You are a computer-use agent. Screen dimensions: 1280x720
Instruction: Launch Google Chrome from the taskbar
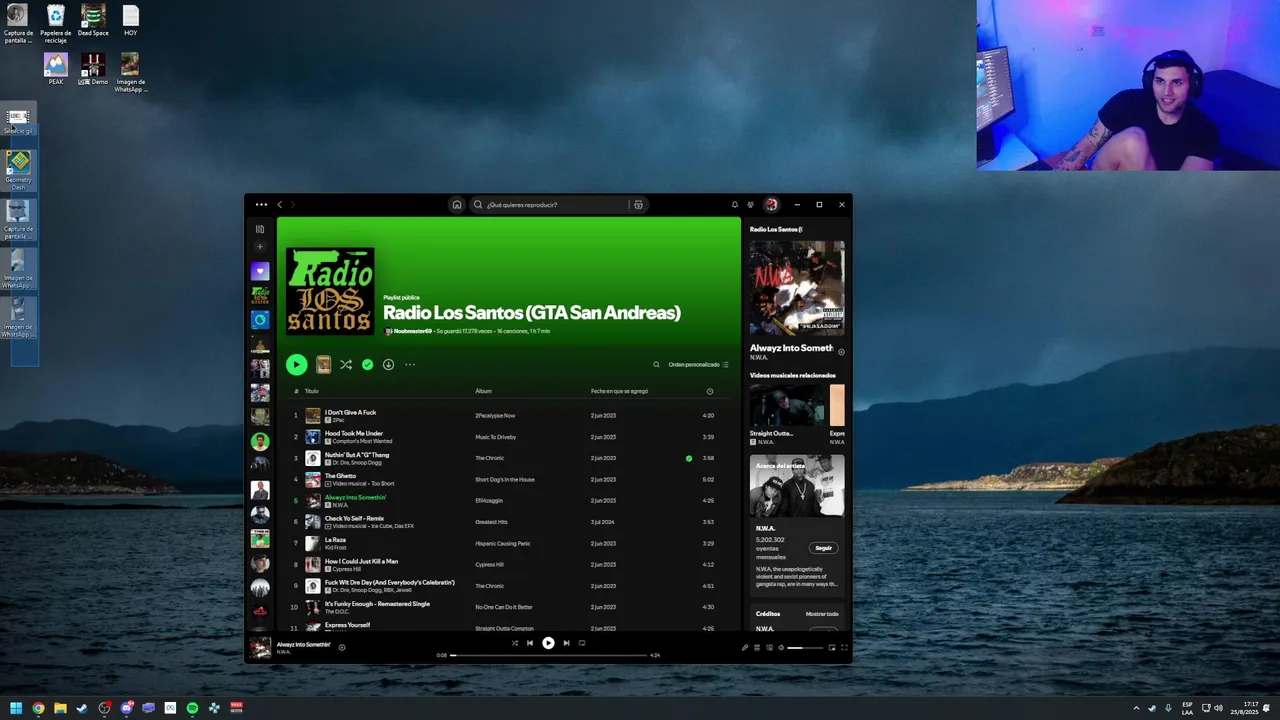pyautogui.click(x=38, y=708)
